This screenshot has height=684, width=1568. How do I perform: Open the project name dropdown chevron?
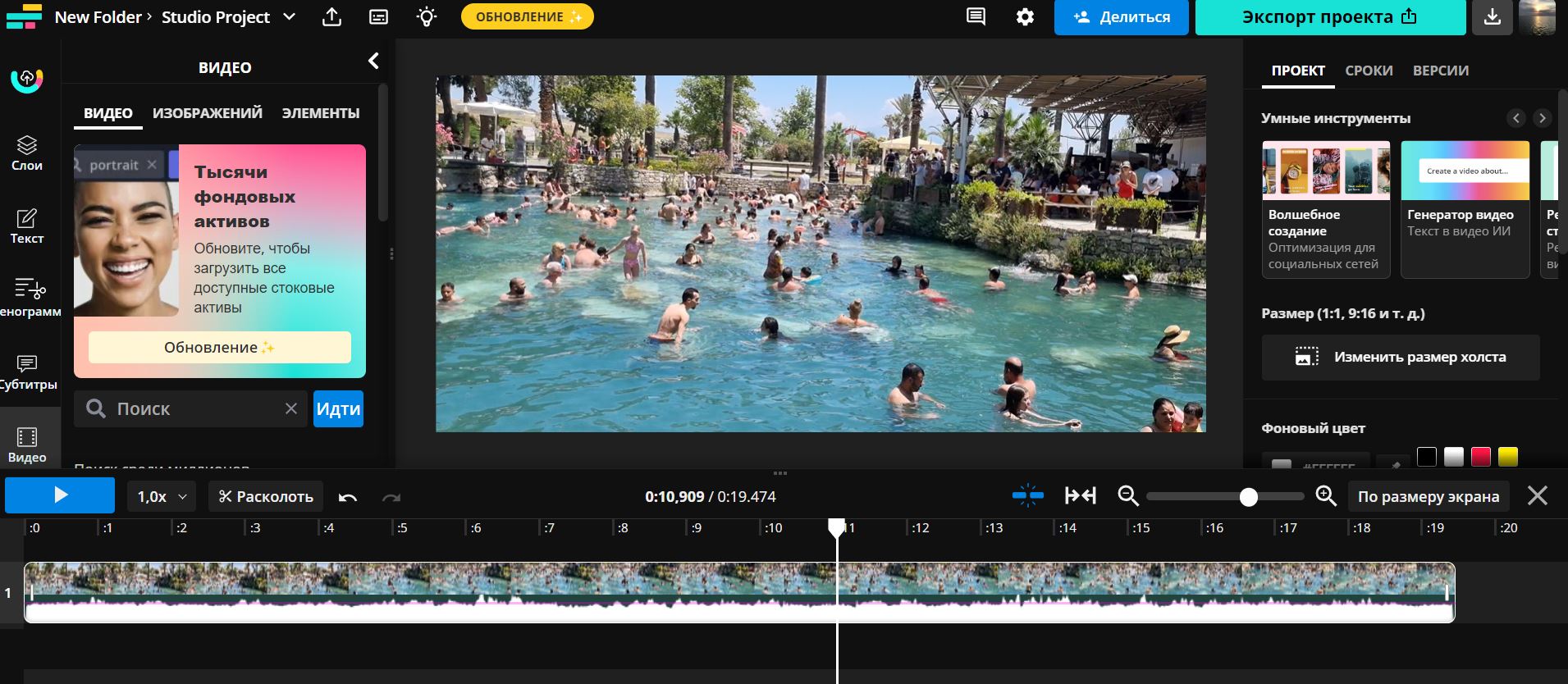(289, 16)
